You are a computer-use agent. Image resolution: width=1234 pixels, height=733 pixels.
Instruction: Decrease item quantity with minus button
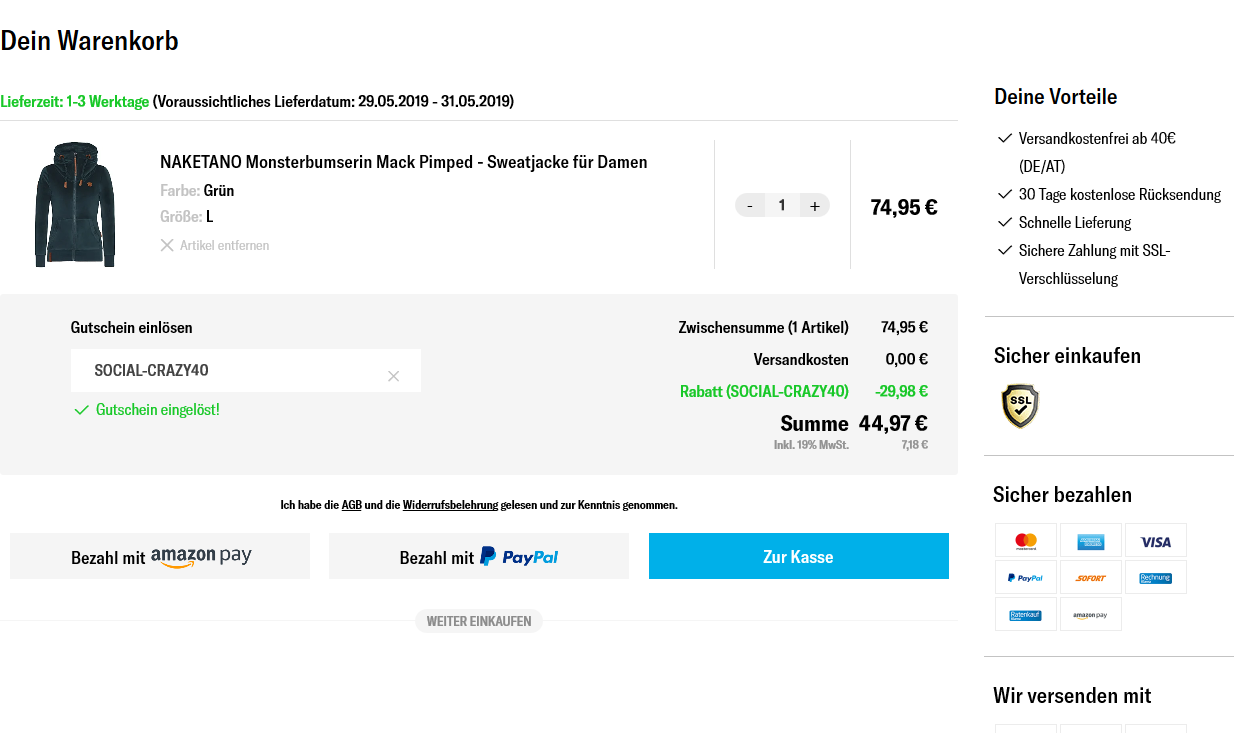(750, 206)
